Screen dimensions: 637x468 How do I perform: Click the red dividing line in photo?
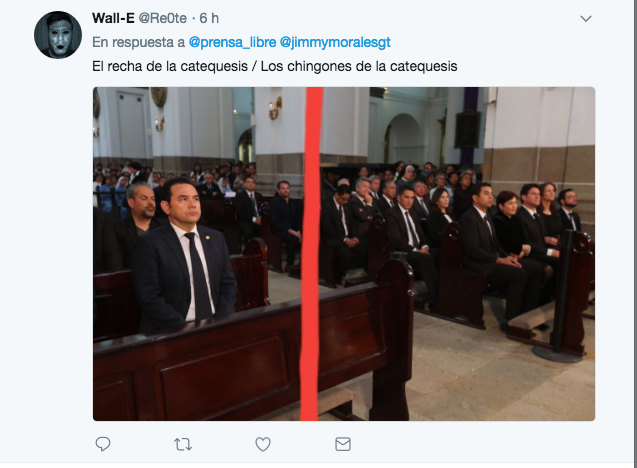[311, 254]
